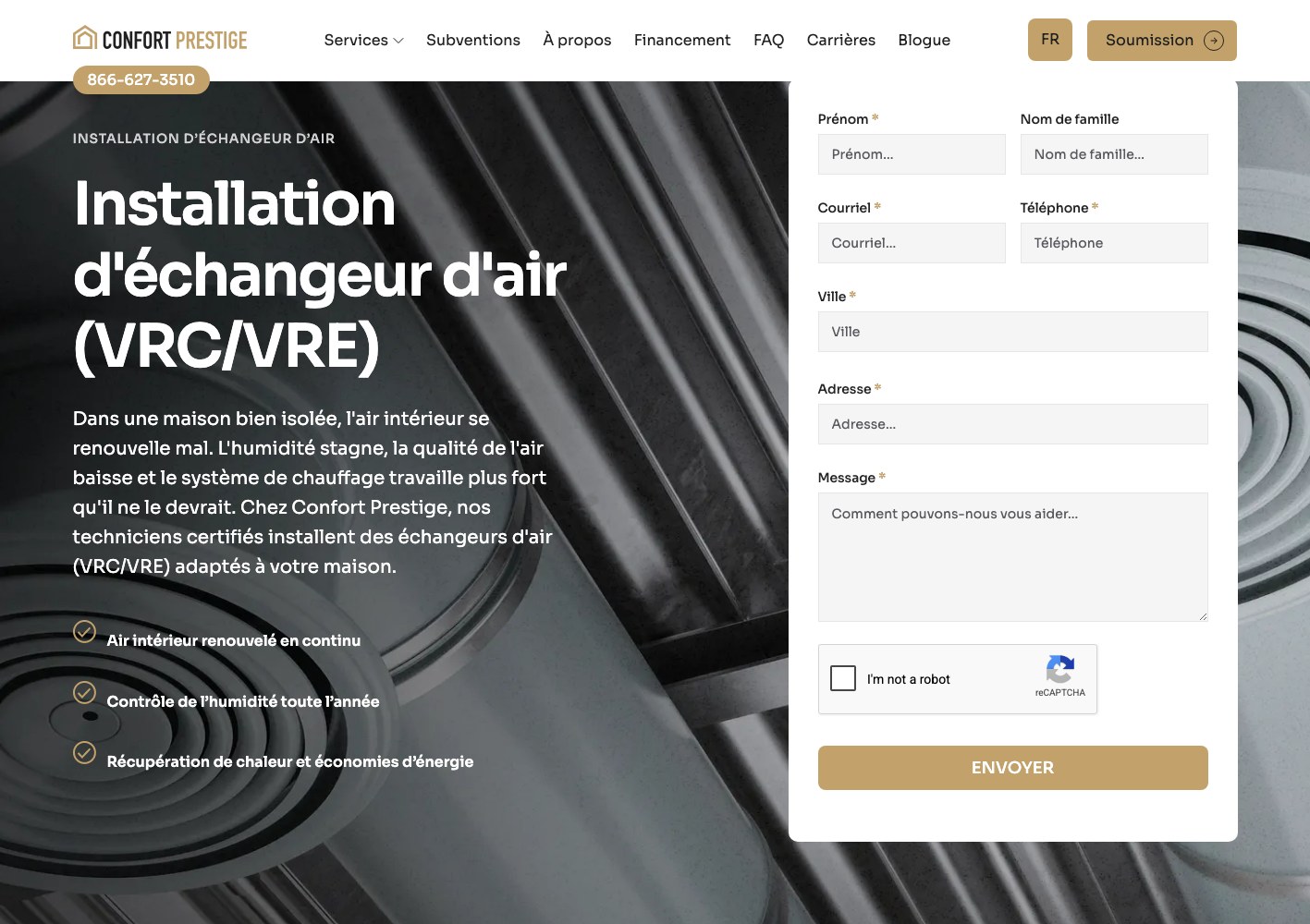Screen dimensions: 1310x924
Task: Go to the À propos page
Action: tap(577, 40)
